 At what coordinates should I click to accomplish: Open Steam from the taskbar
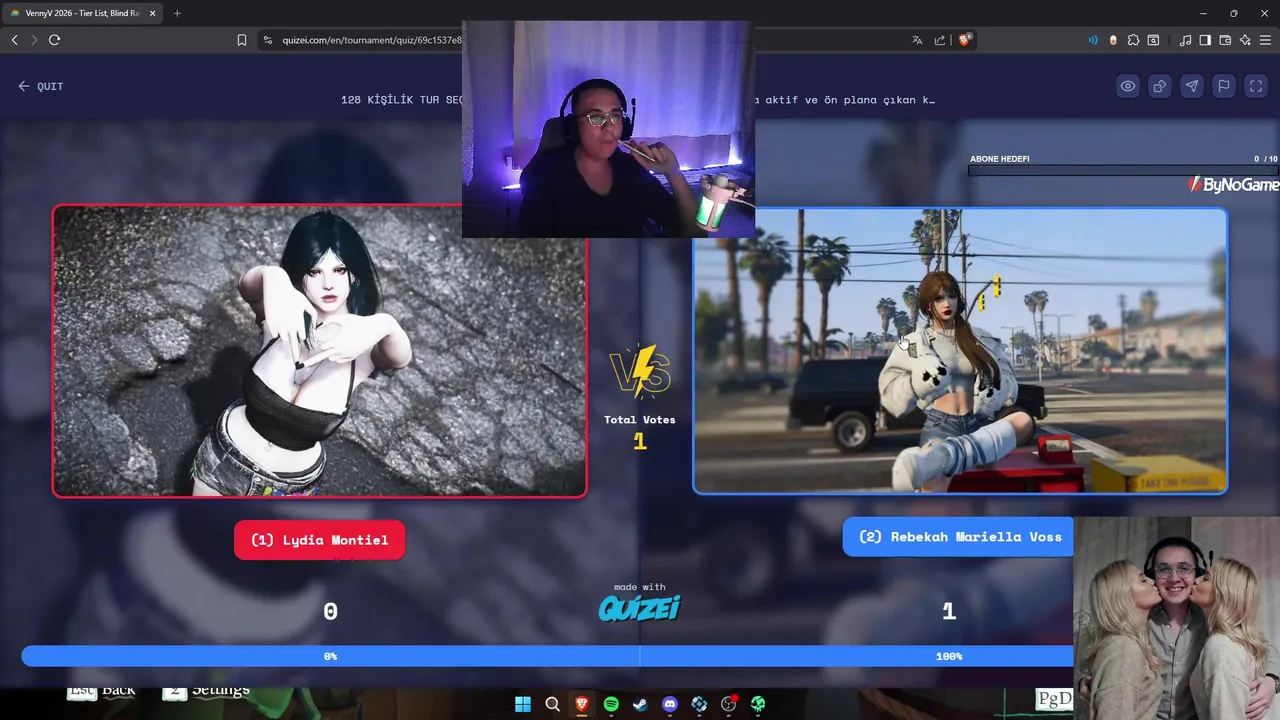(x=640, y=704)
